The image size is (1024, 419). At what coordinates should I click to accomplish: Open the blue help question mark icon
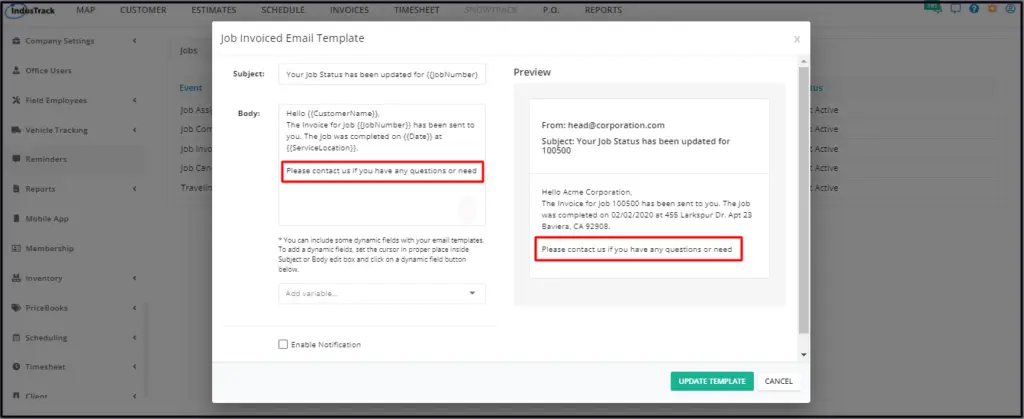pyautogui.click(x=974, y=8)
